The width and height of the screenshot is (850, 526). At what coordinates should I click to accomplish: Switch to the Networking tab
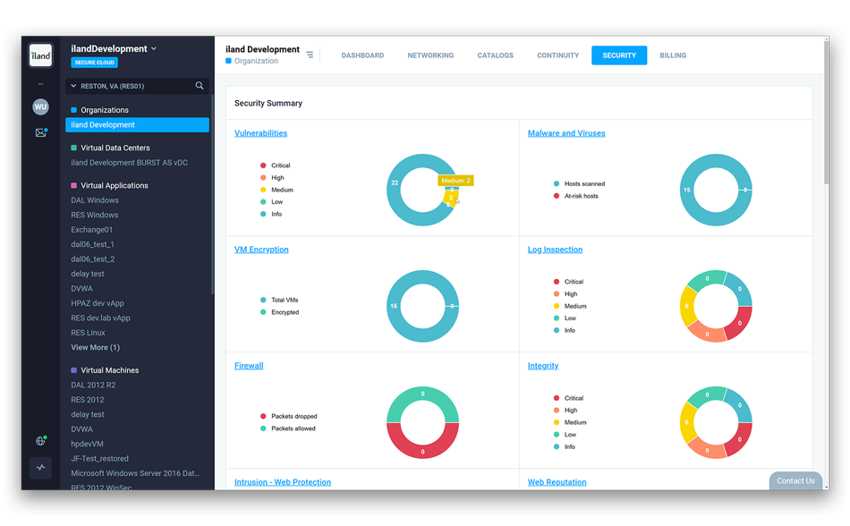pos(430,55)
